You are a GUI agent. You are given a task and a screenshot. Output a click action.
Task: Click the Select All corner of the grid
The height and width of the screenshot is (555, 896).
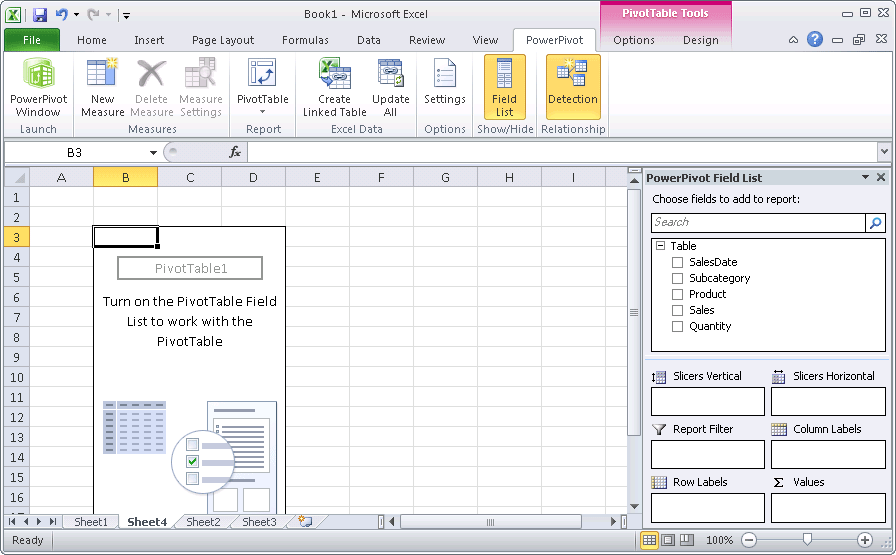click(17, 178)
